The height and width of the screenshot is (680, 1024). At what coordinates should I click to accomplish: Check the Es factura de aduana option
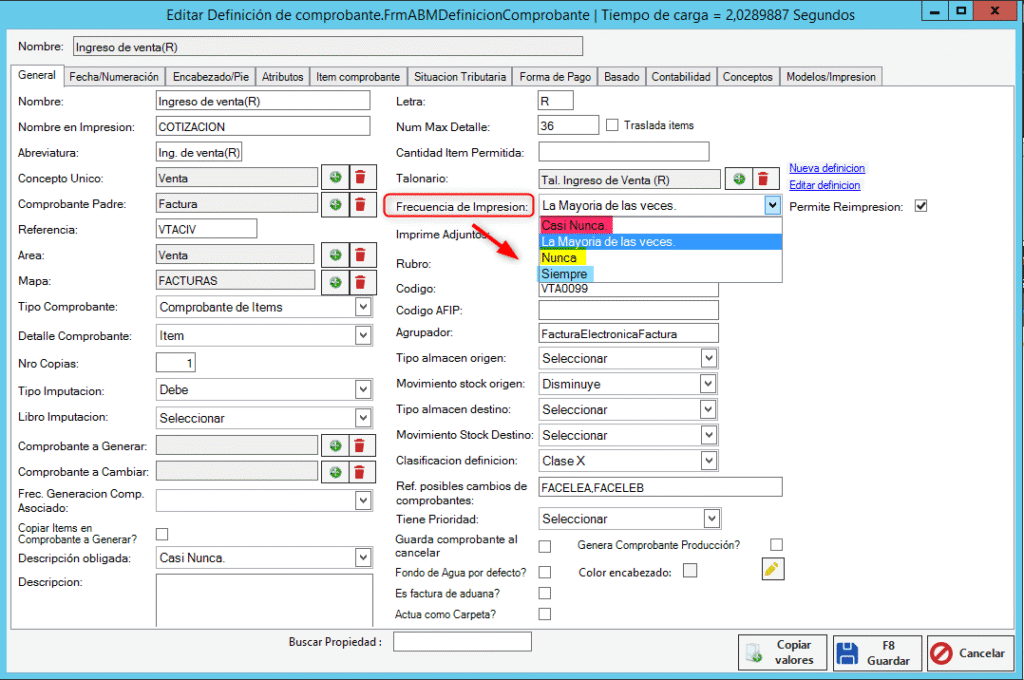545,593
